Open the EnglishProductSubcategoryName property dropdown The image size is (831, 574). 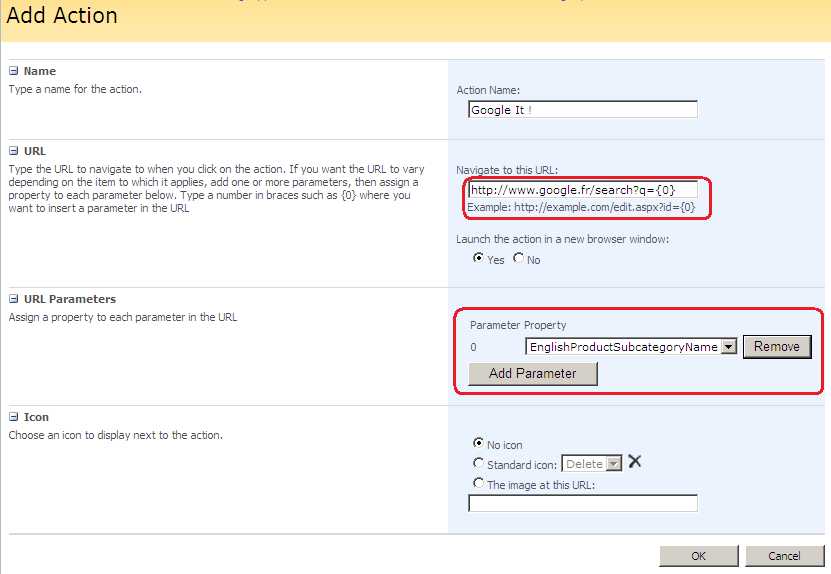click(x=728, y=347)
